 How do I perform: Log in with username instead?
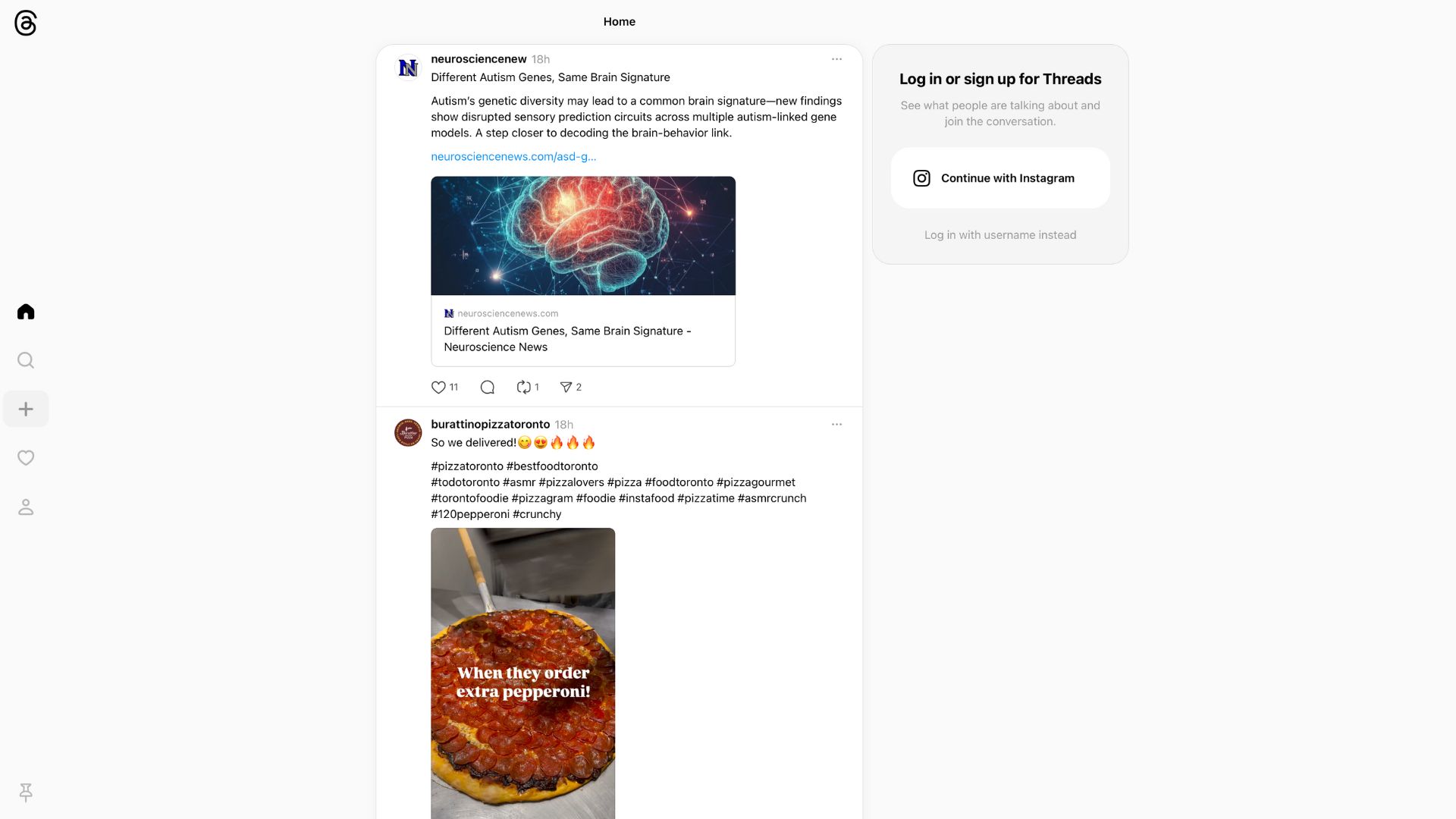[1000, 235]
